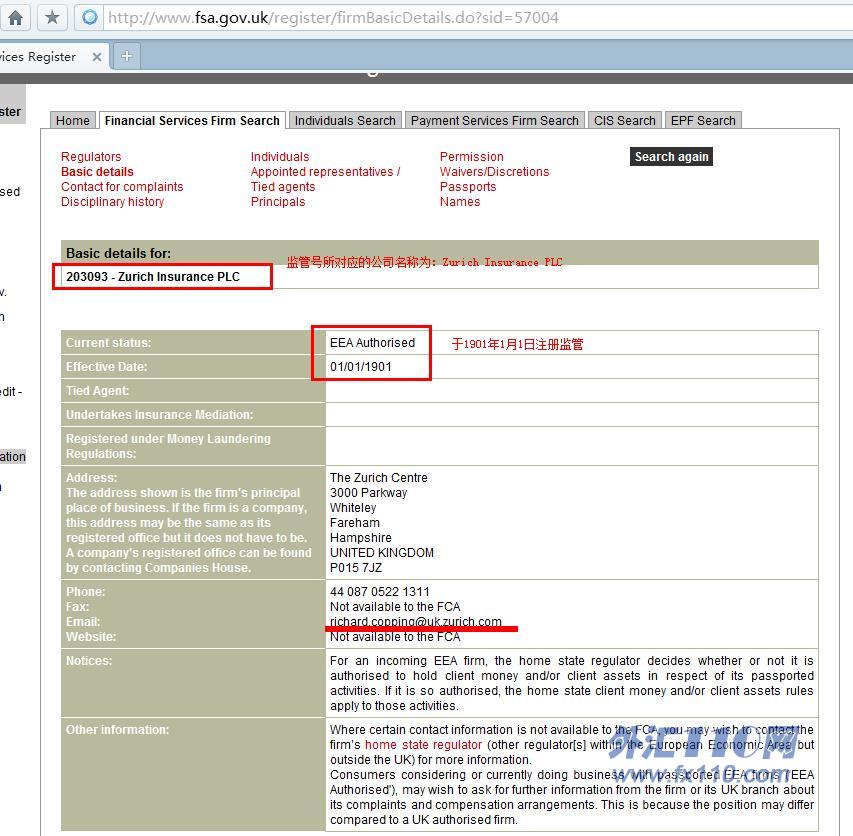The height and width of the screenshot is (836, 853).
Task: Click the EEA Authorised status value
Action: pyautogui.click(x=372, y=343)
